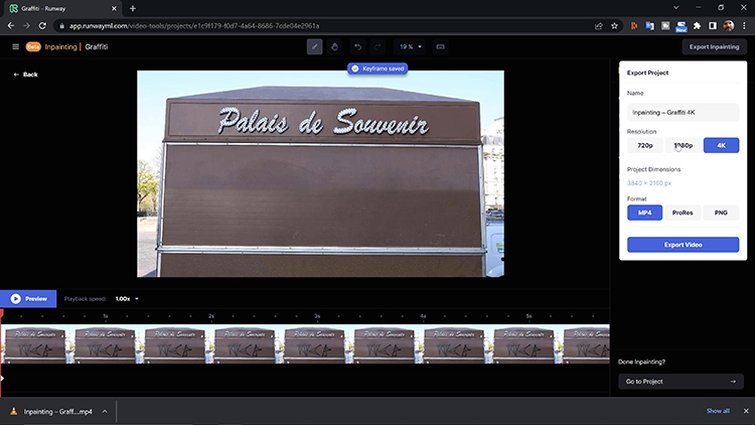755x425 pixels.
Task: Click the redo arrow icon
Action: coord(377,46)
